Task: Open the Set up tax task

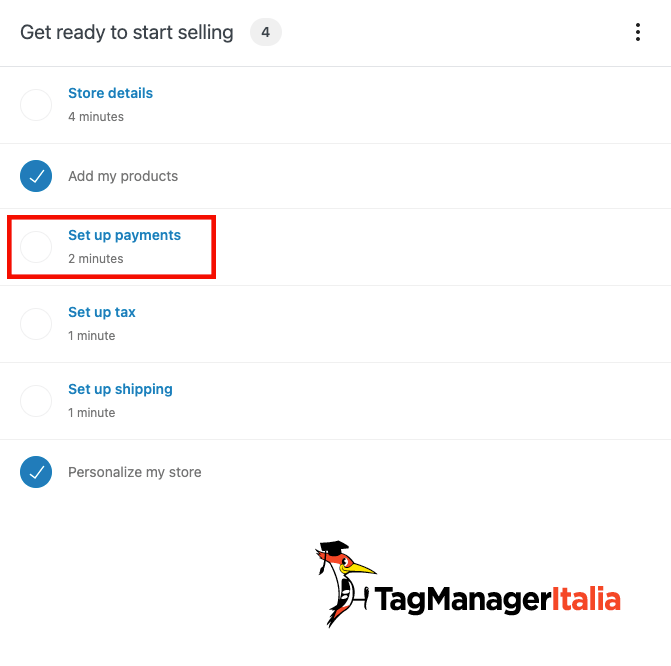Action: [x=102, y=312]
